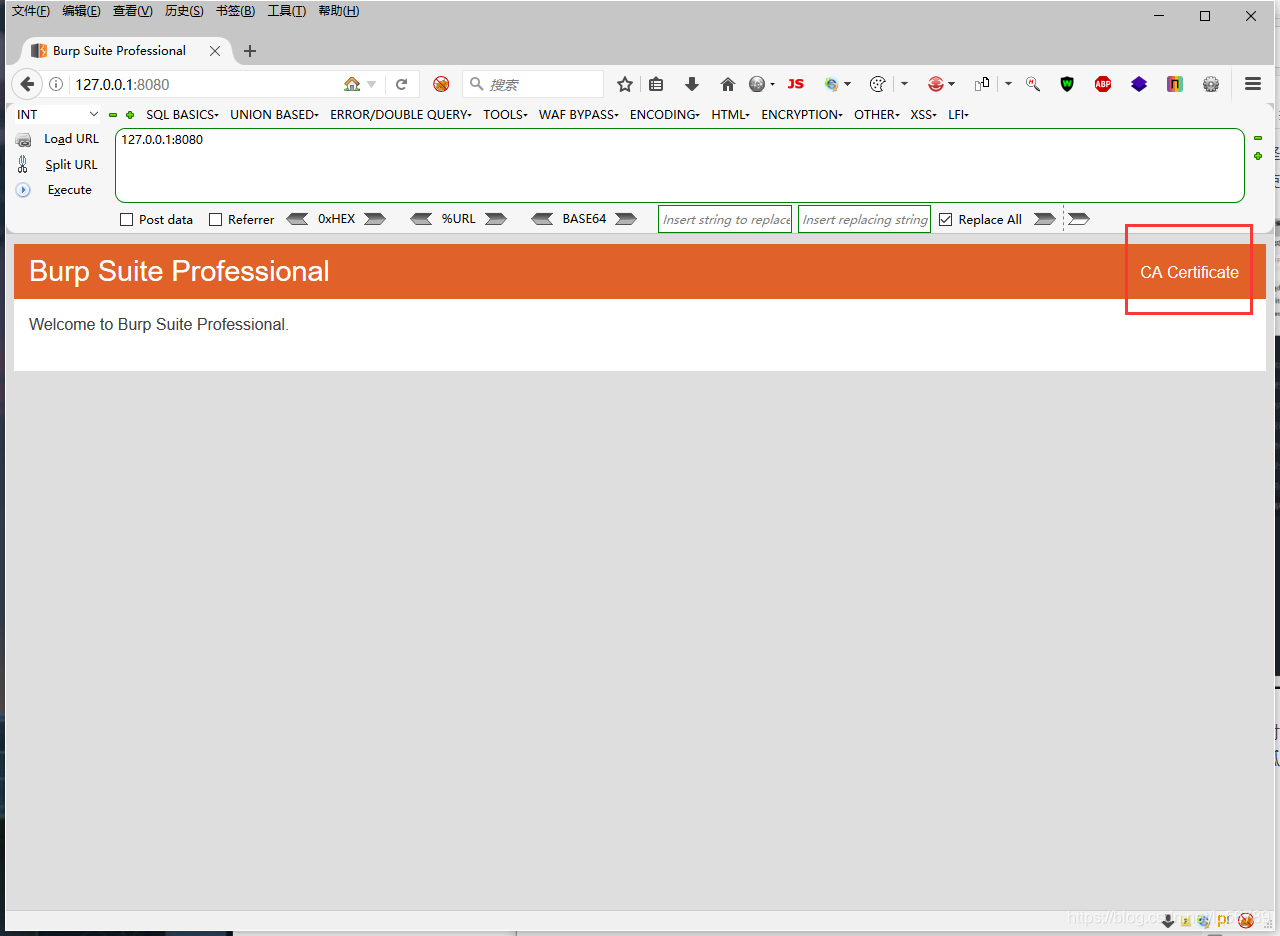Click the reload page icon in address bar

point(401,84)
